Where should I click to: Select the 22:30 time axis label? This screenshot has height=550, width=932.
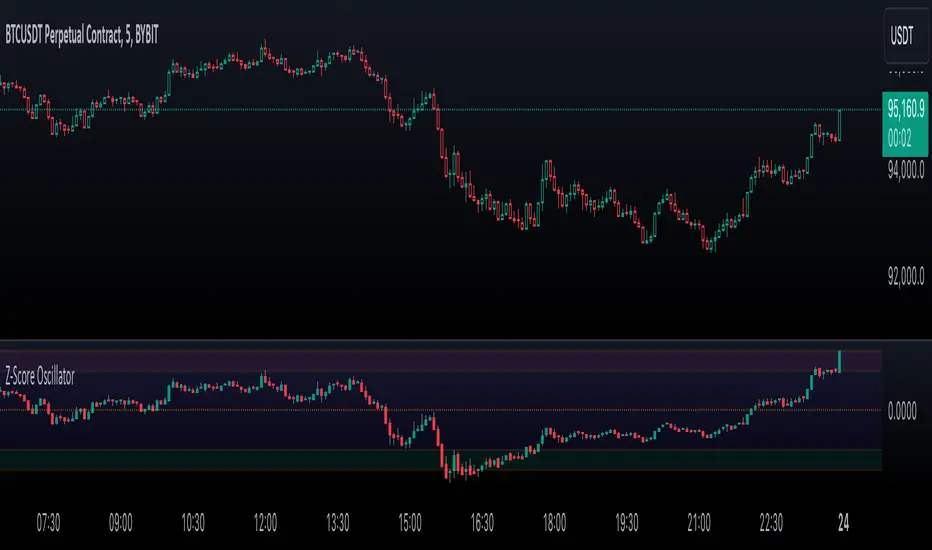click(771, 521)
